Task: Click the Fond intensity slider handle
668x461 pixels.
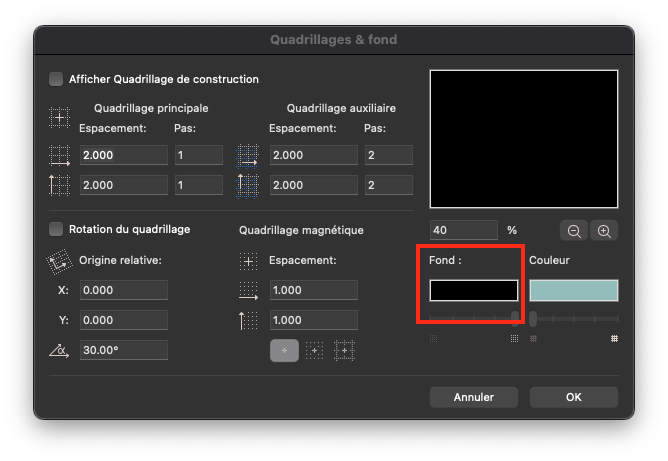Action: 515,318
